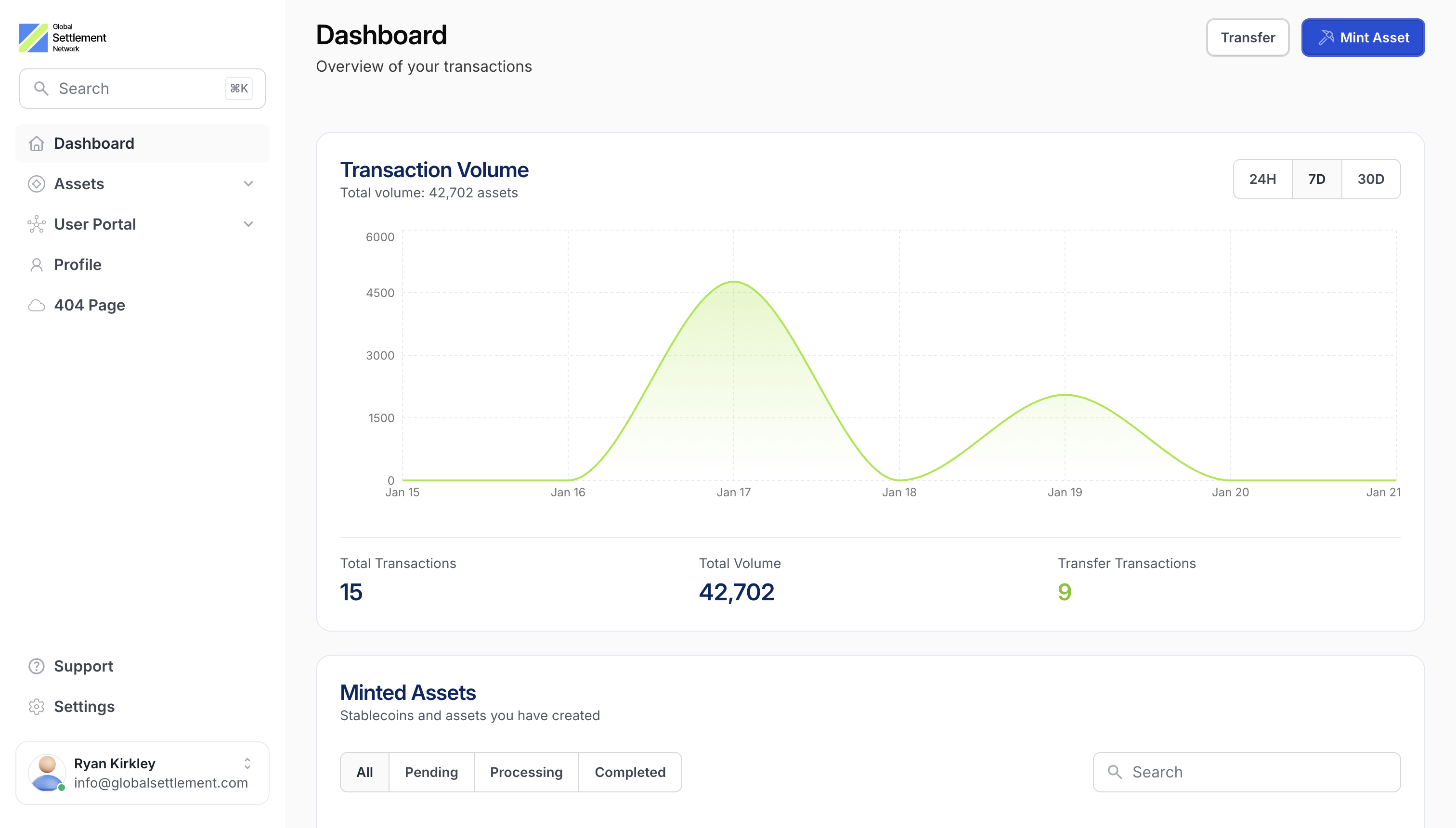Click the Transfer button
1456x828 pixels.
point(1247,37)
